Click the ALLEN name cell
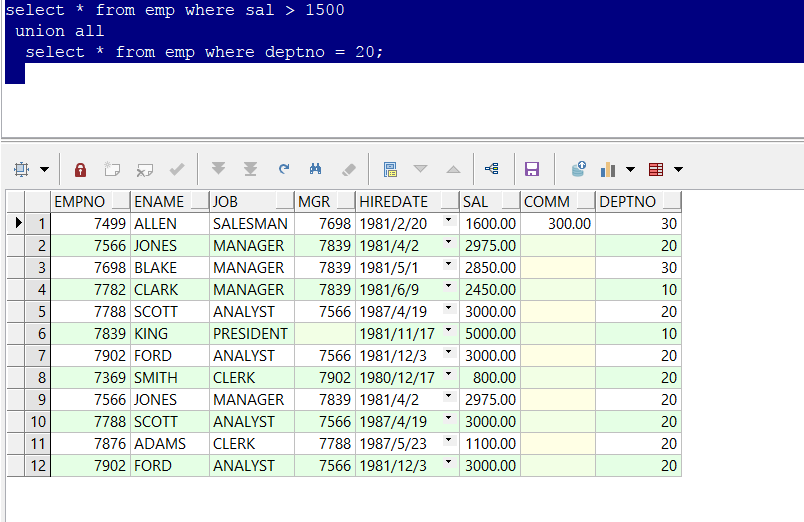Viewport: 804px width, 522px height. [170, 224]
